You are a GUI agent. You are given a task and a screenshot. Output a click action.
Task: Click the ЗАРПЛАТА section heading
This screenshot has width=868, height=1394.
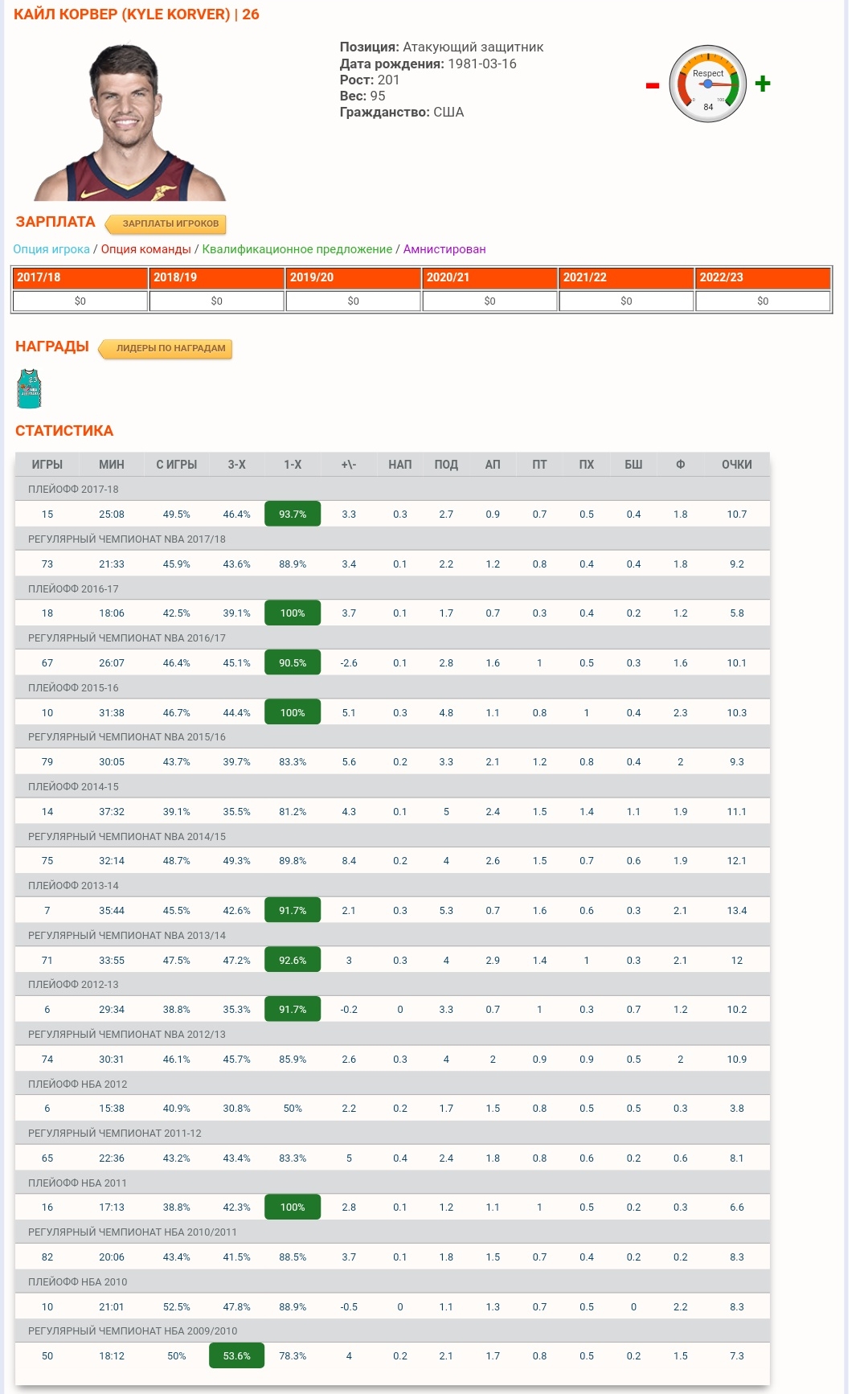[x=55, y=222]
